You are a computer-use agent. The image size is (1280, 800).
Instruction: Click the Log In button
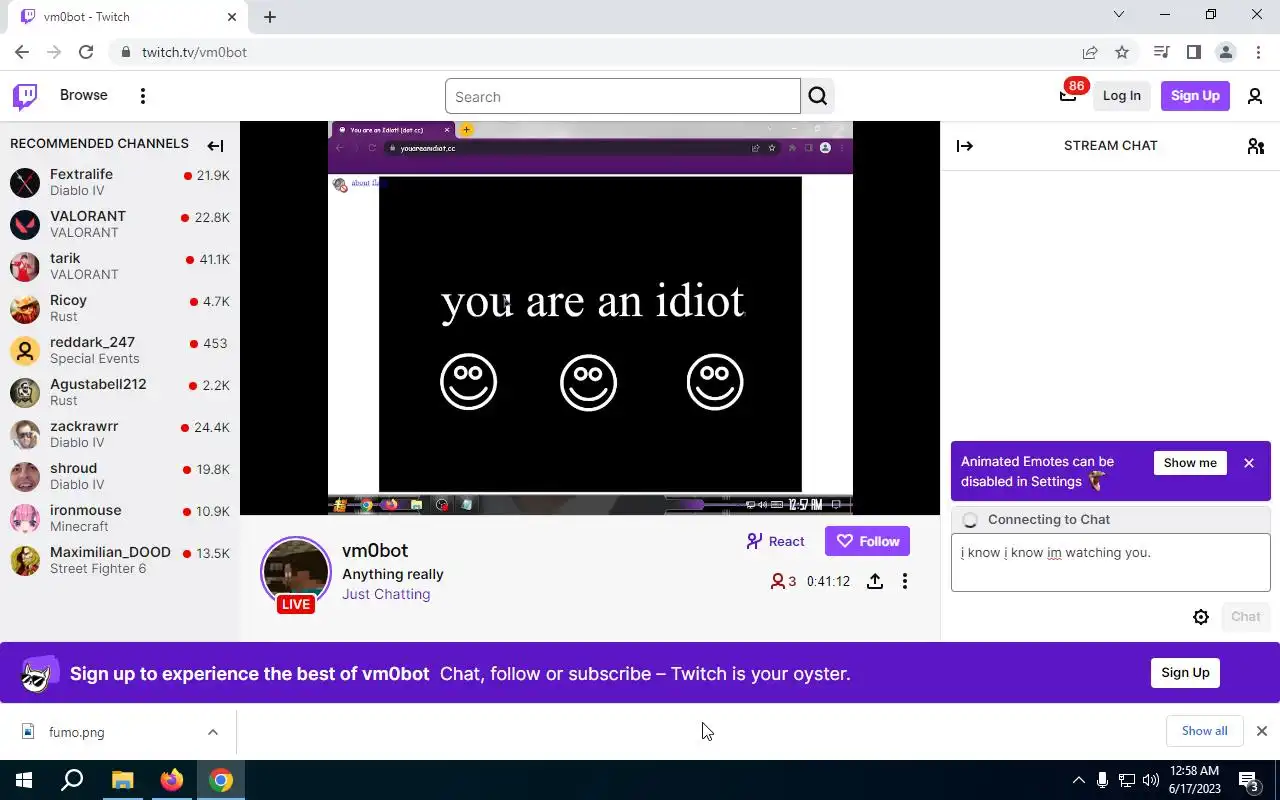point(1122,96)
